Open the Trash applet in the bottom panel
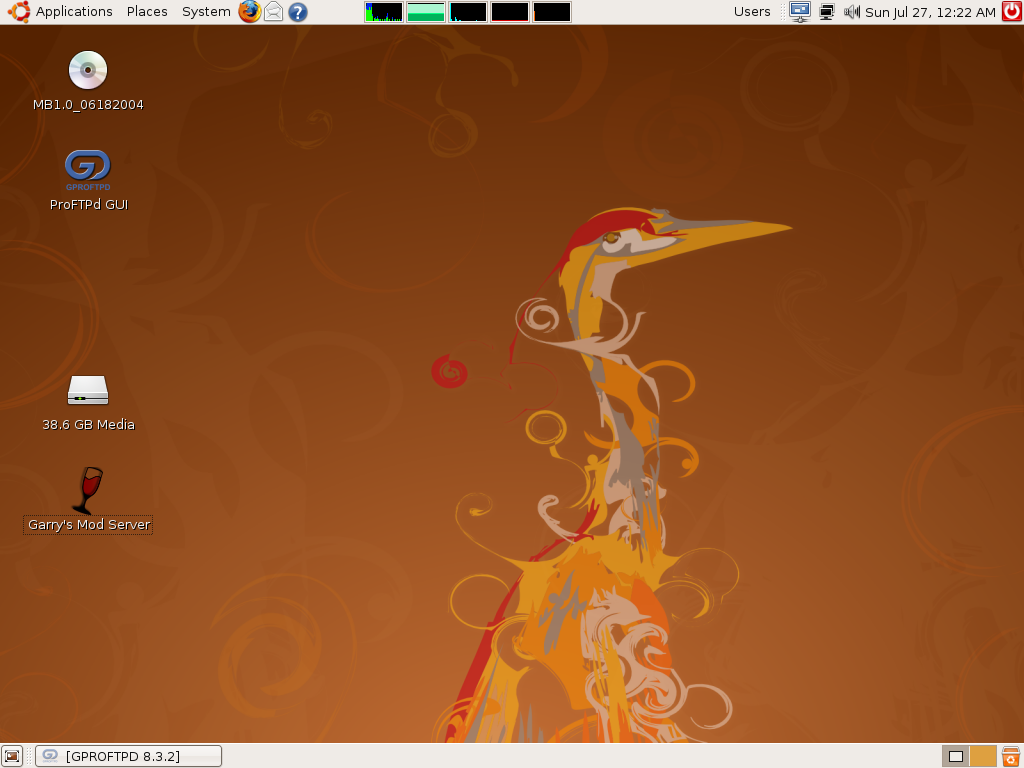Viewport: 1024px width, 768px height. point(1011,756)
